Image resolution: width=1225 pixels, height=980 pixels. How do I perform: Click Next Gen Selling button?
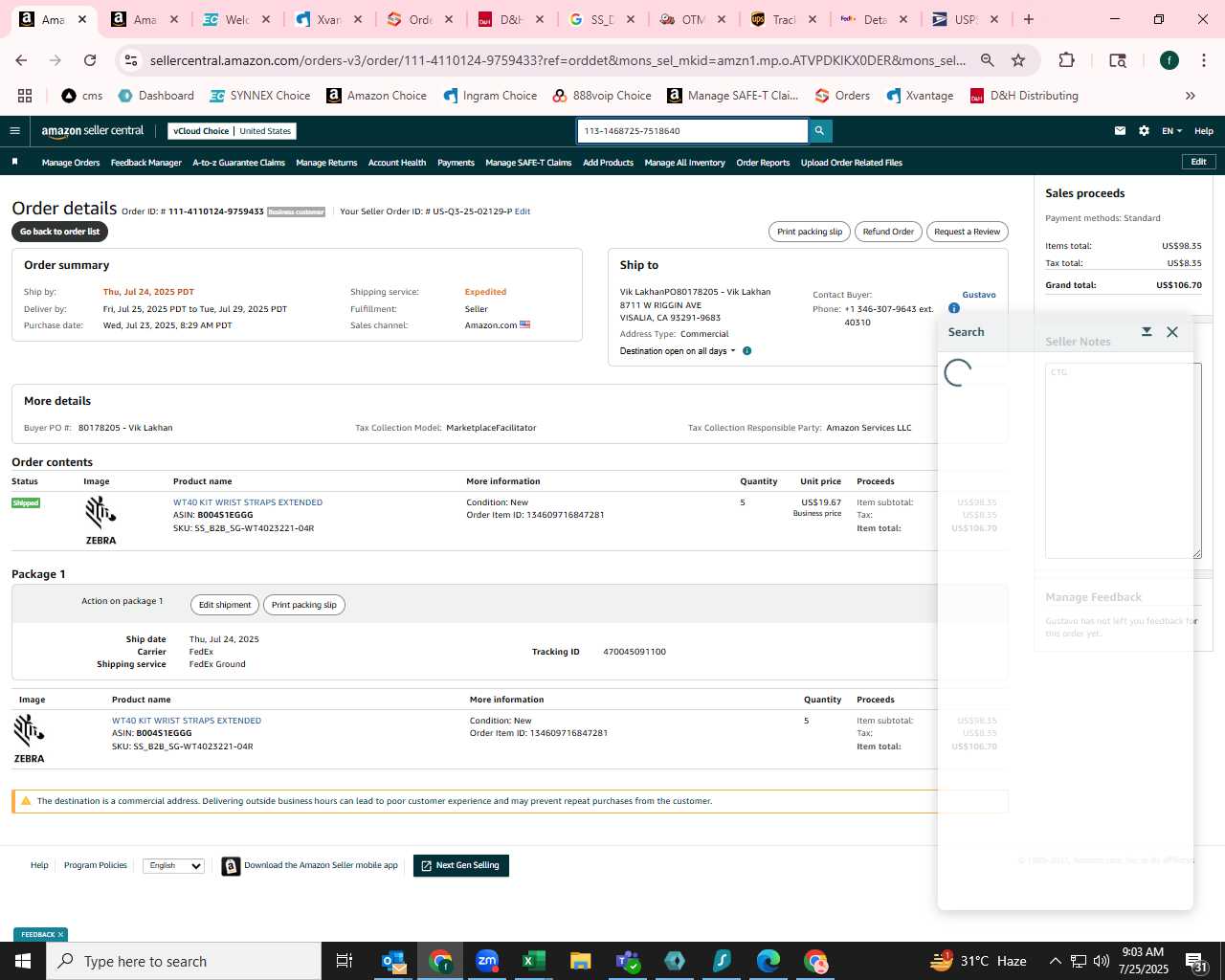point(460,865)
